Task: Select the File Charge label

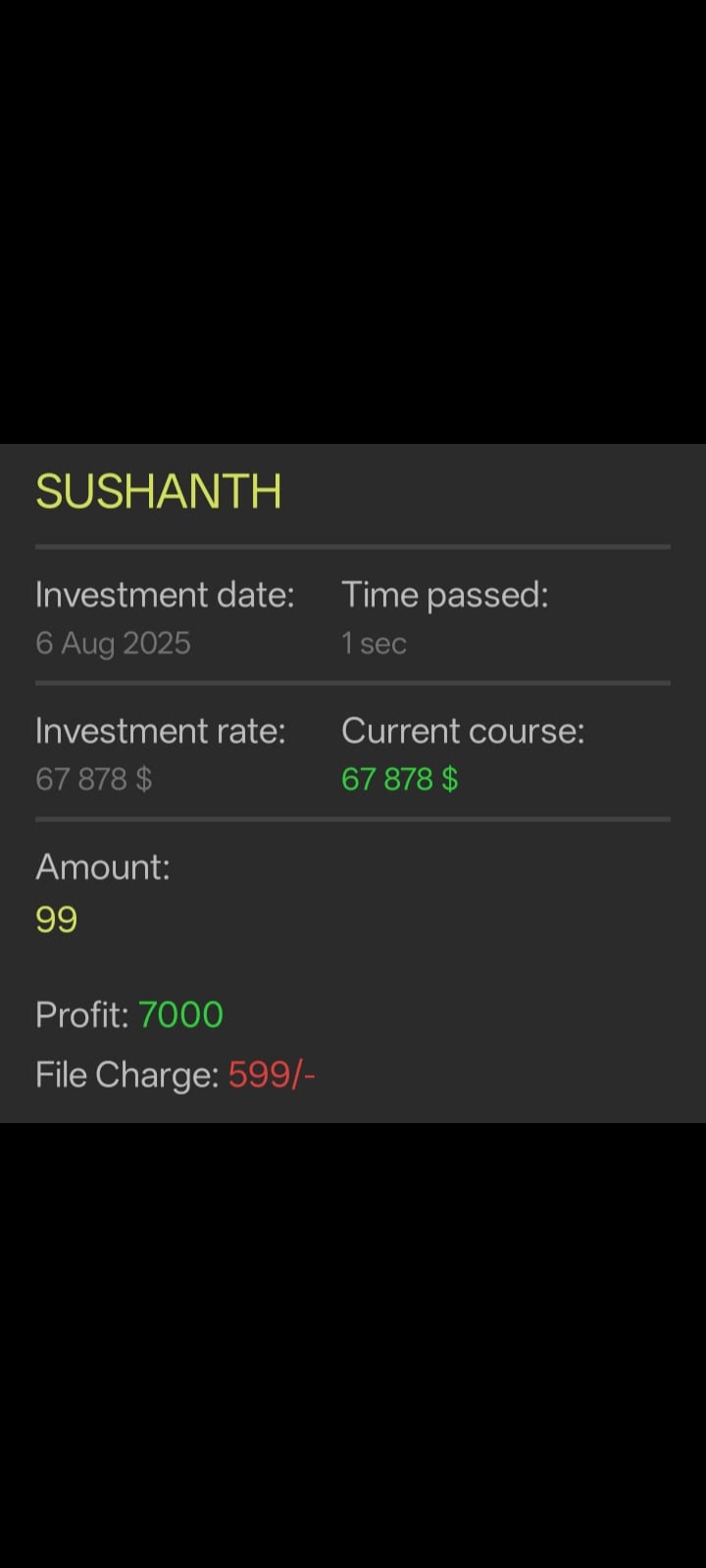Action: (x=127, y=1075)
